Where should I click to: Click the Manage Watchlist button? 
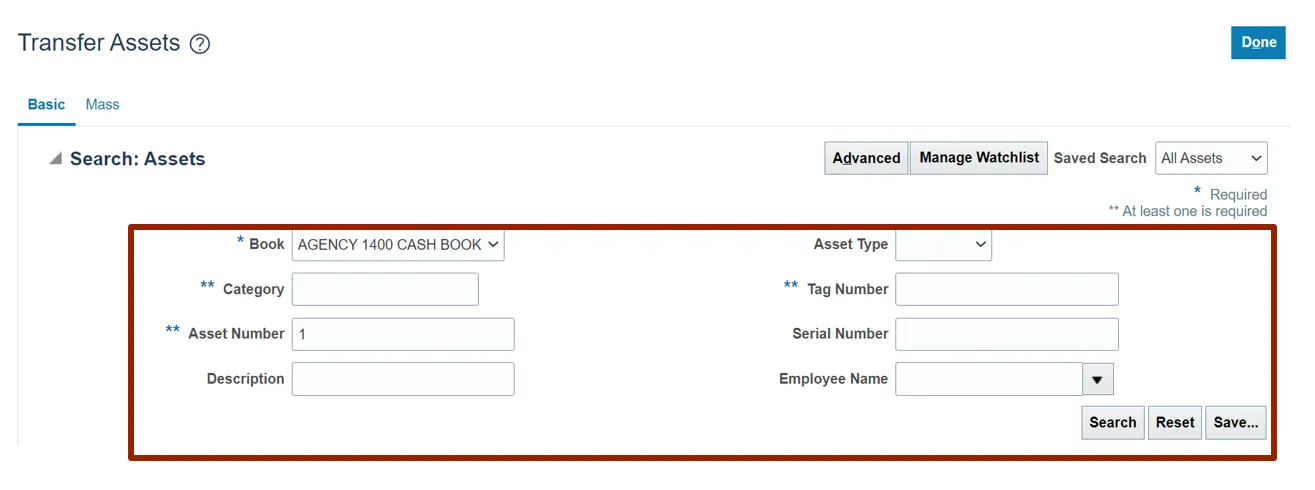[x=979, y=158]
